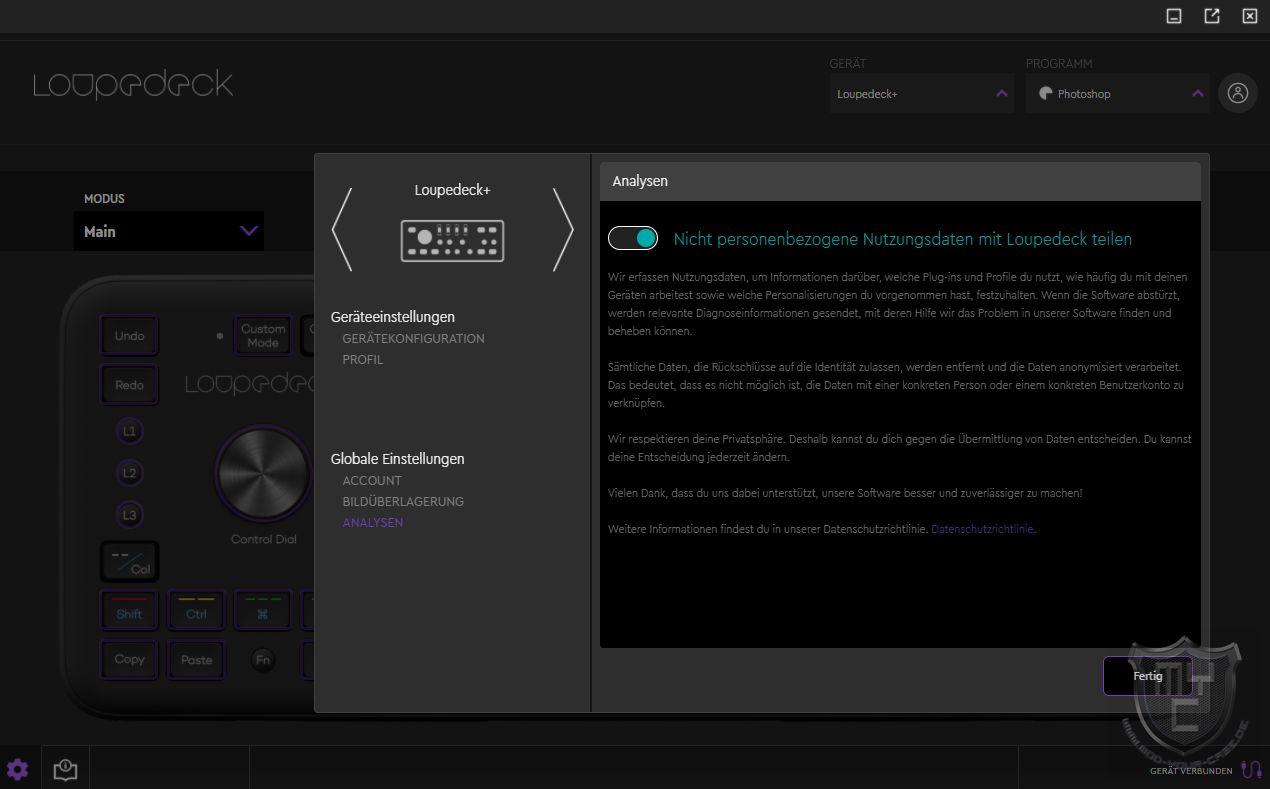
Task: Open Gerätekonfiguration settings
Action: tap(413, 338)
